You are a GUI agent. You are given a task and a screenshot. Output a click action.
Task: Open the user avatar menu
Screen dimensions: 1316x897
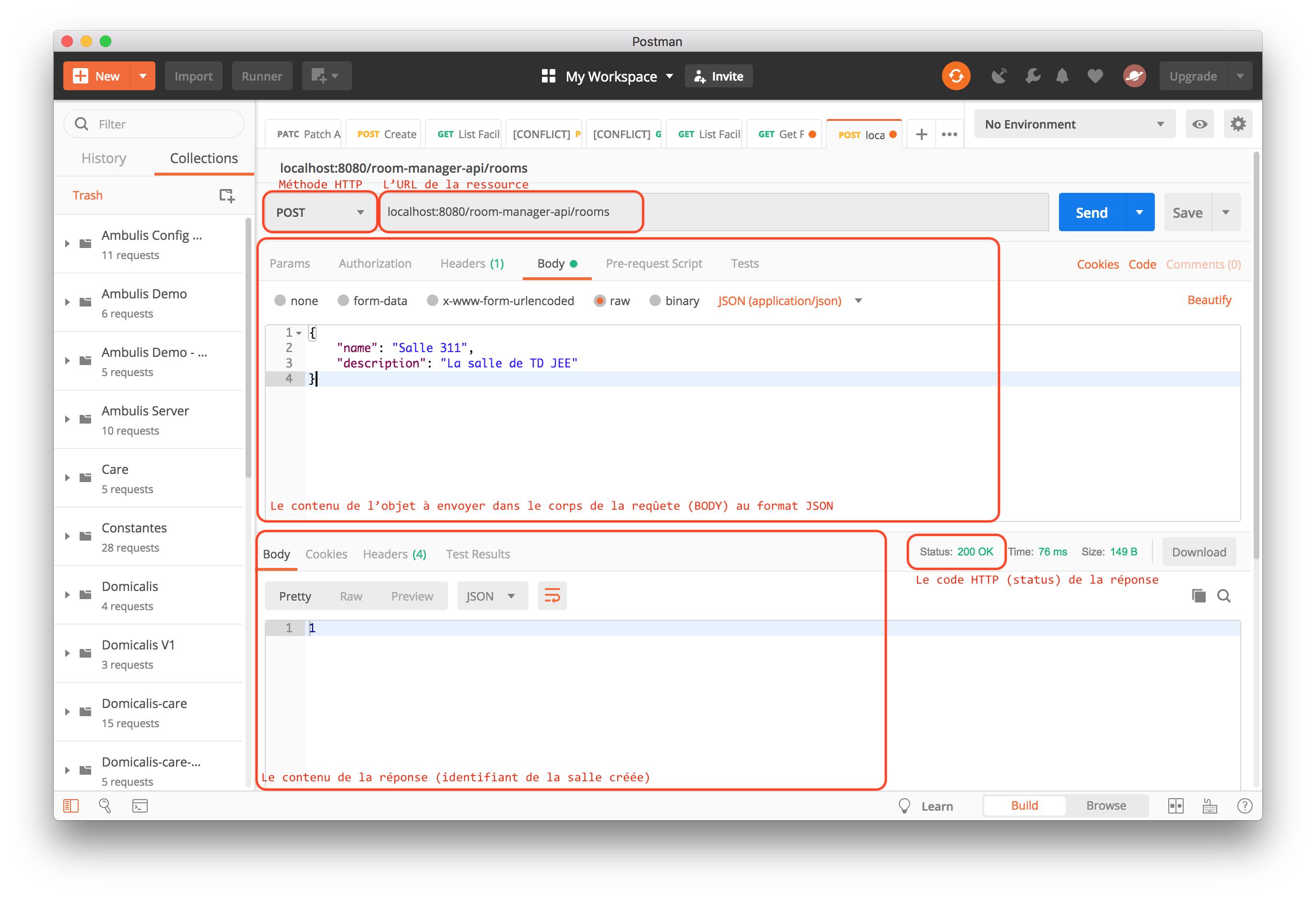coord(1134,76)
